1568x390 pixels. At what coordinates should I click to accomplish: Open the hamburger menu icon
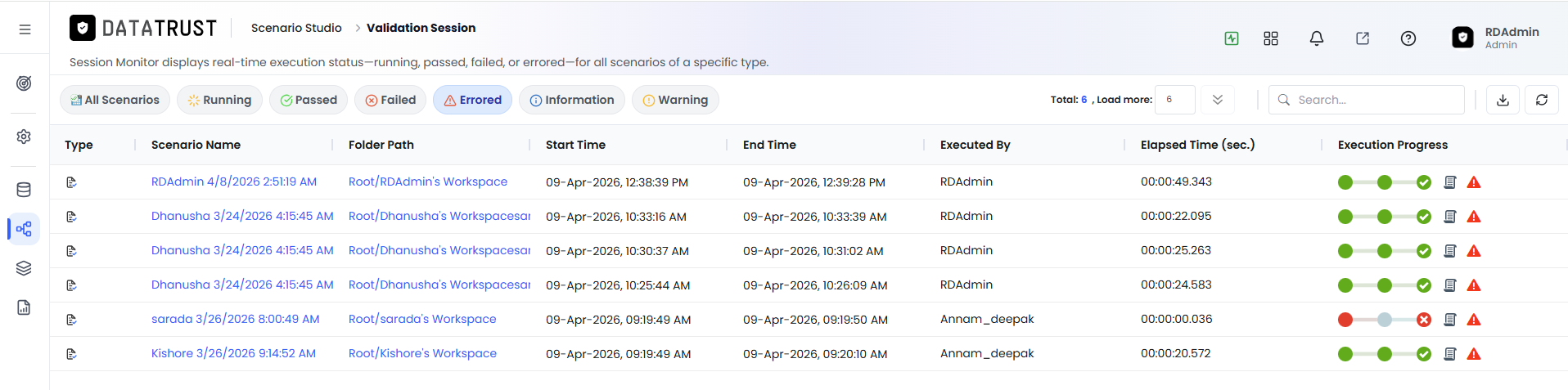click(25, 29)
